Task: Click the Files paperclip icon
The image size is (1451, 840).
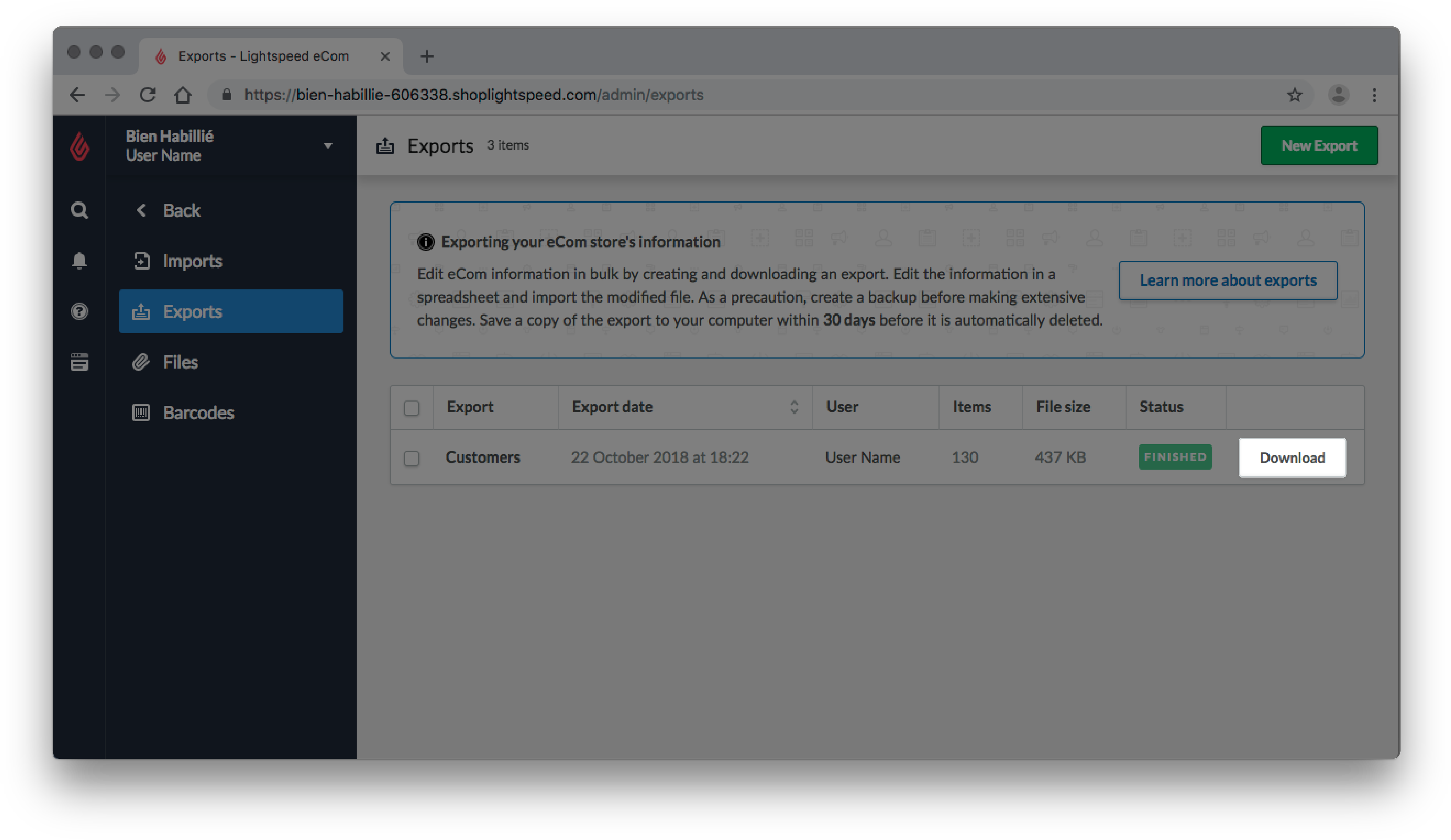Action: (141, 362)
